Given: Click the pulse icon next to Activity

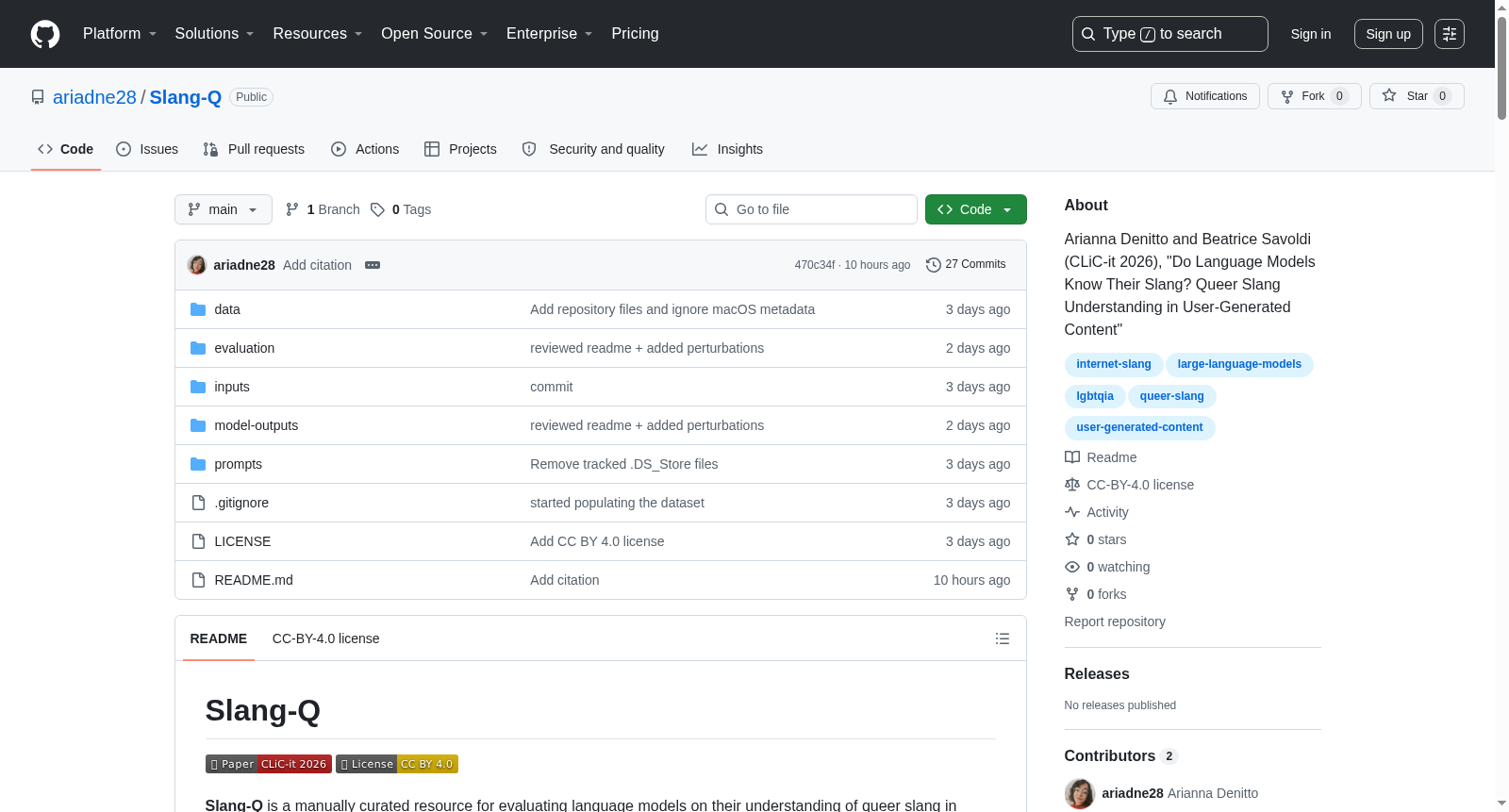Looking at the screenshot, I should pos(1072,512).
